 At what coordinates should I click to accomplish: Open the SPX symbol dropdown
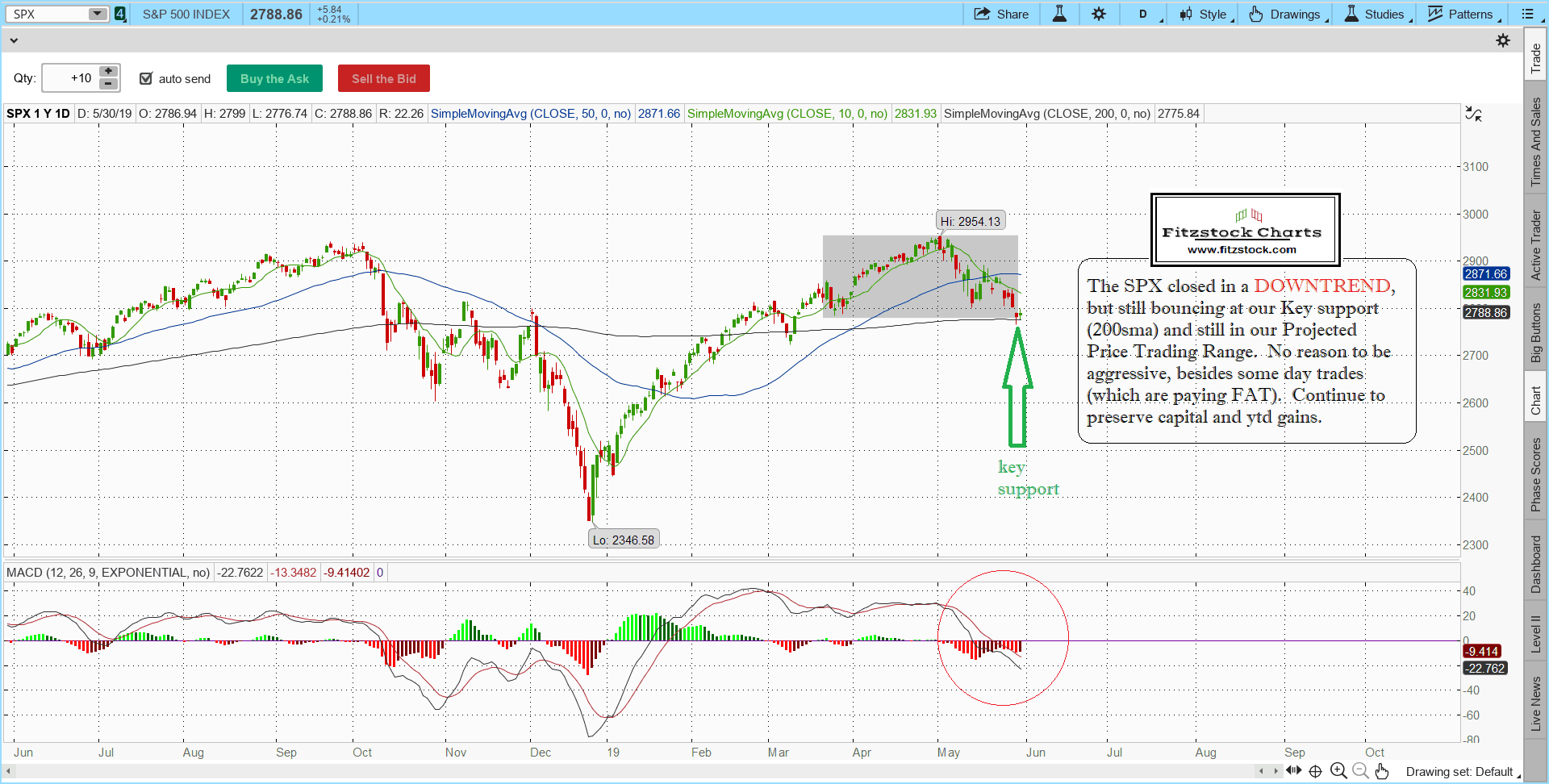click(97, 14)
